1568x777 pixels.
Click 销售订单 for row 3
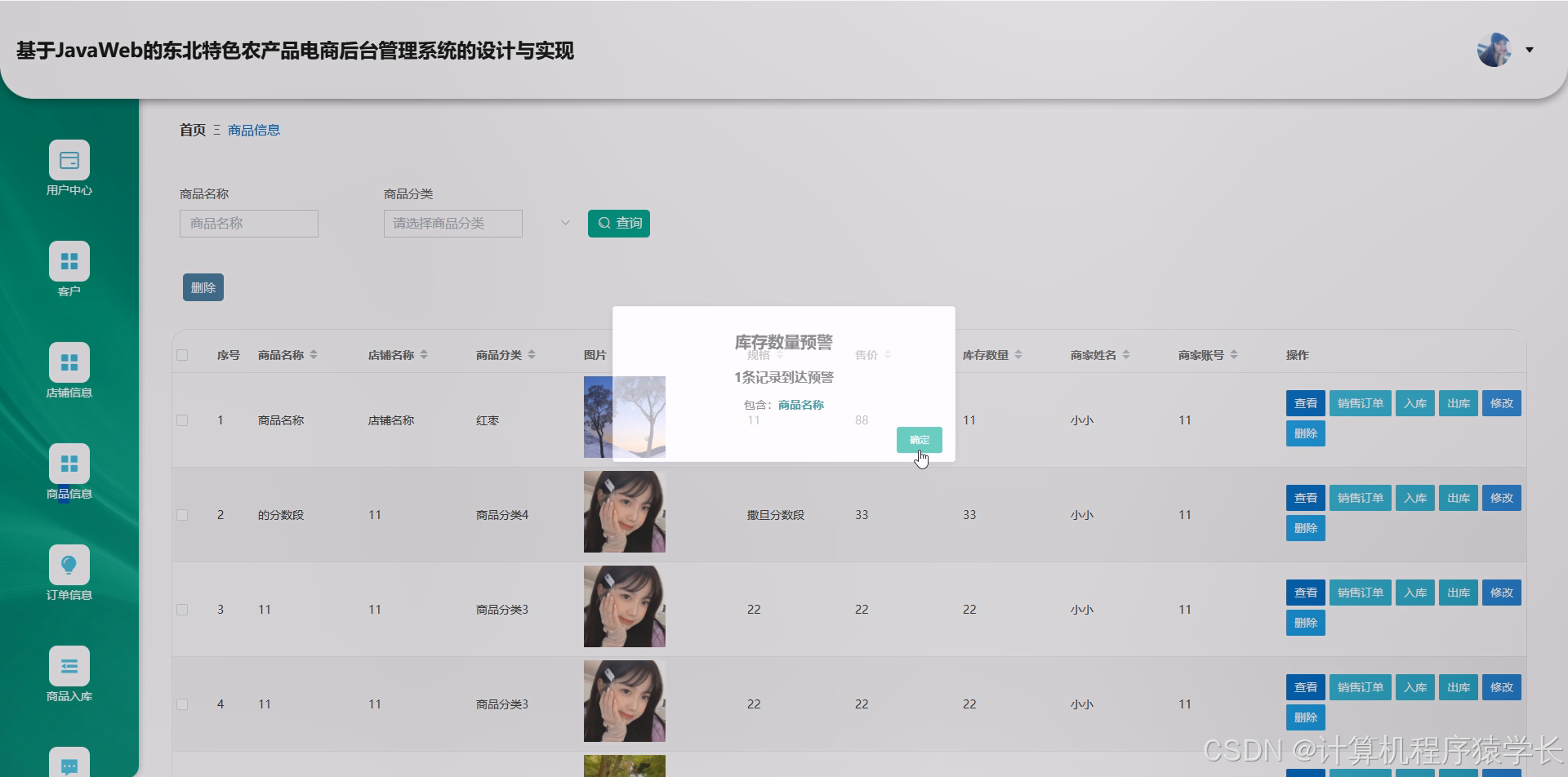pyautogui.click(x=1361, y=593)
